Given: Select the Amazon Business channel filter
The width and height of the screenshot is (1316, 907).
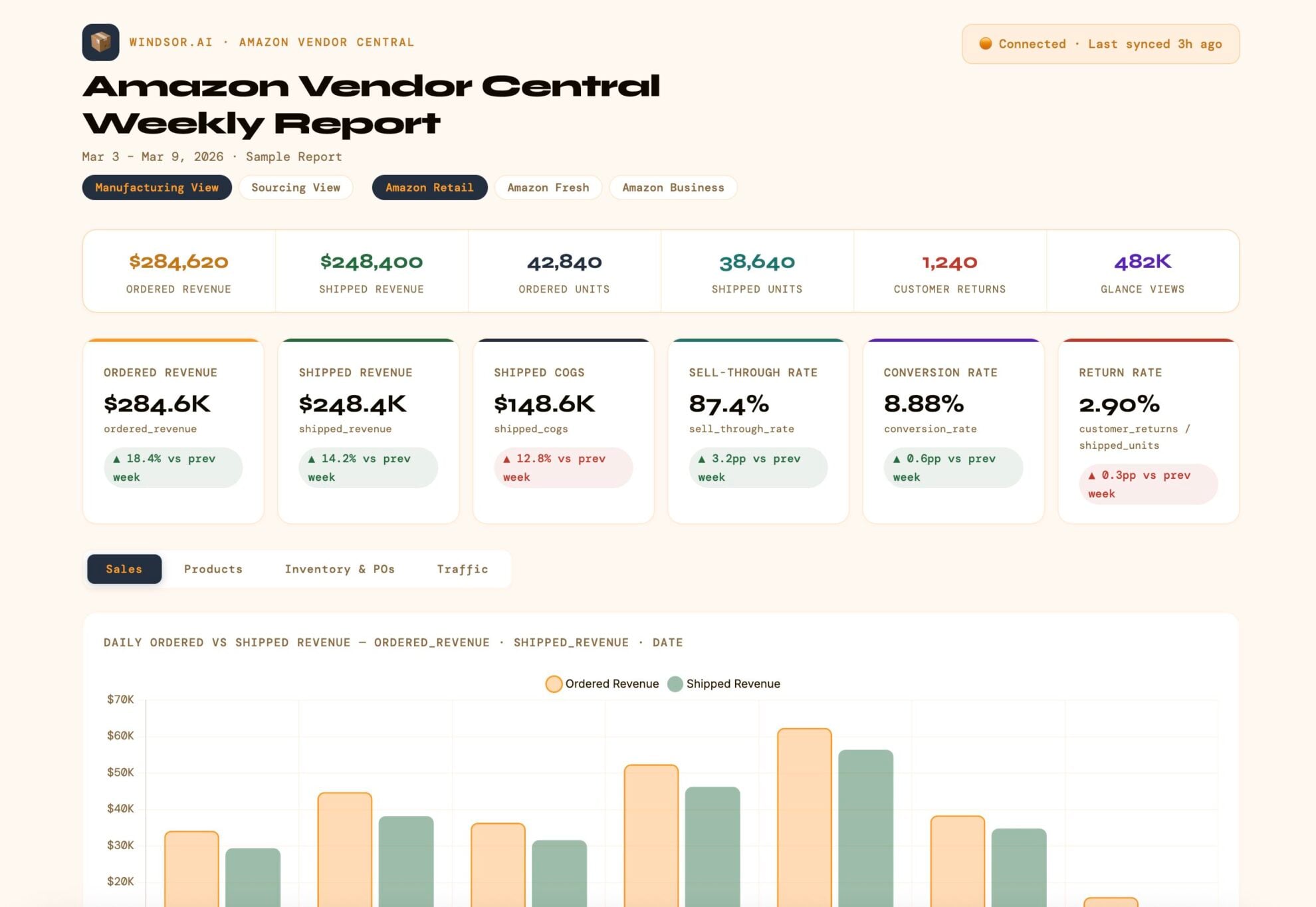Looking at the screenshot, I should (673, 187).
